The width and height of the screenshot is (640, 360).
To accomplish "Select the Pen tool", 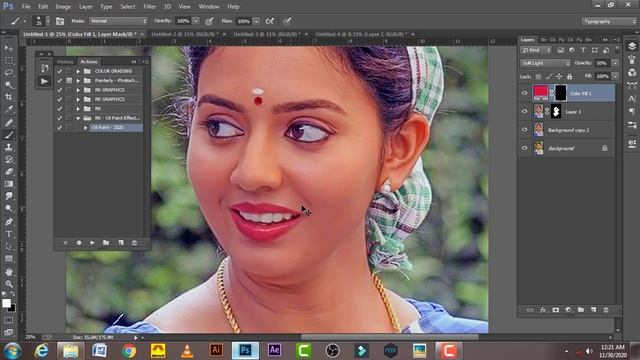I will tap(9, 222).
